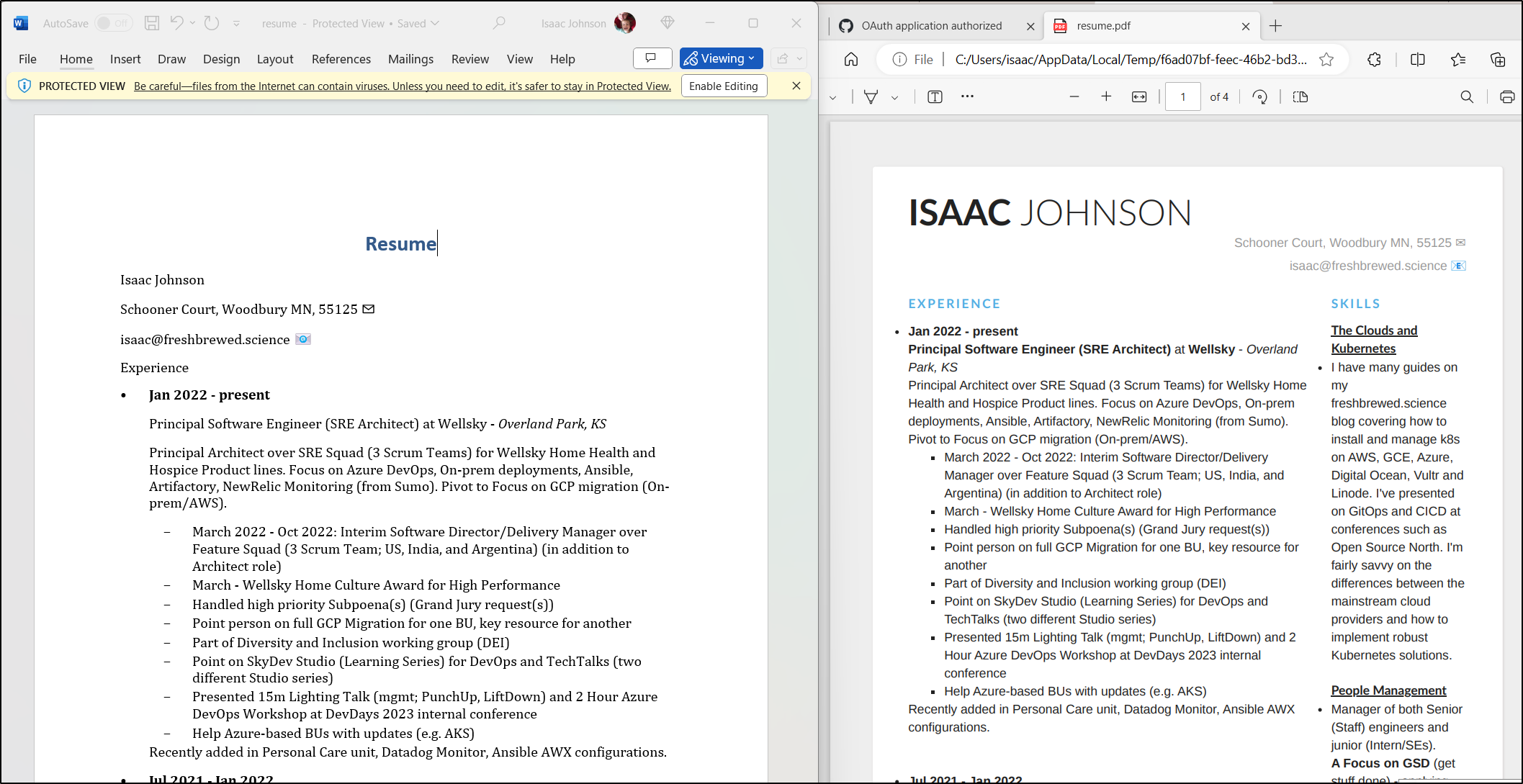Click the diamond premium icon in Word
Viewport: 1523px width, 784px height.
coord(668,23)
